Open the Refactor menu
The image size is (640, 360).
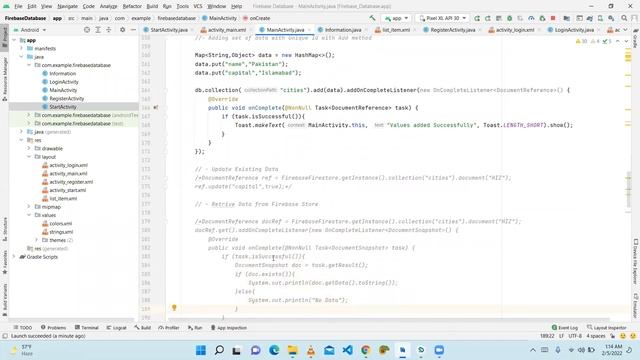tap(132, 6)
